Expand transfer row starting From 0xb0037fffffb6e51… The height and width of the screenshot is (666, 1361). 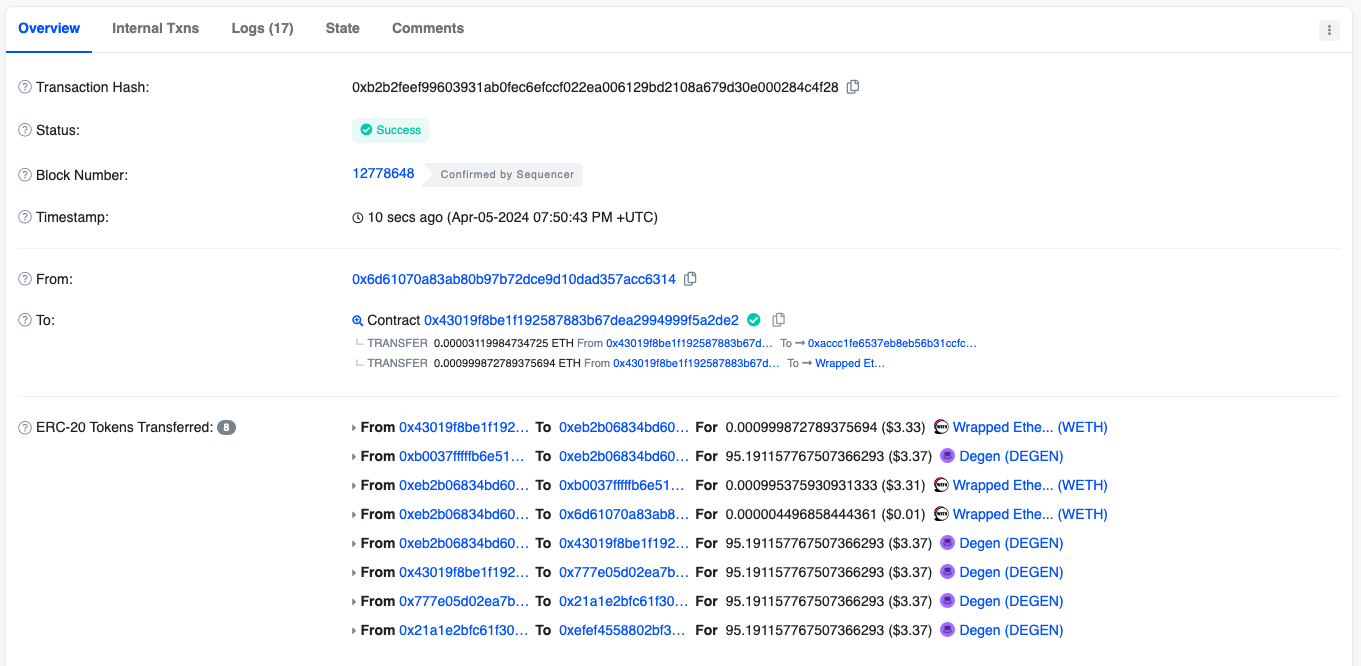click(354, 457)
